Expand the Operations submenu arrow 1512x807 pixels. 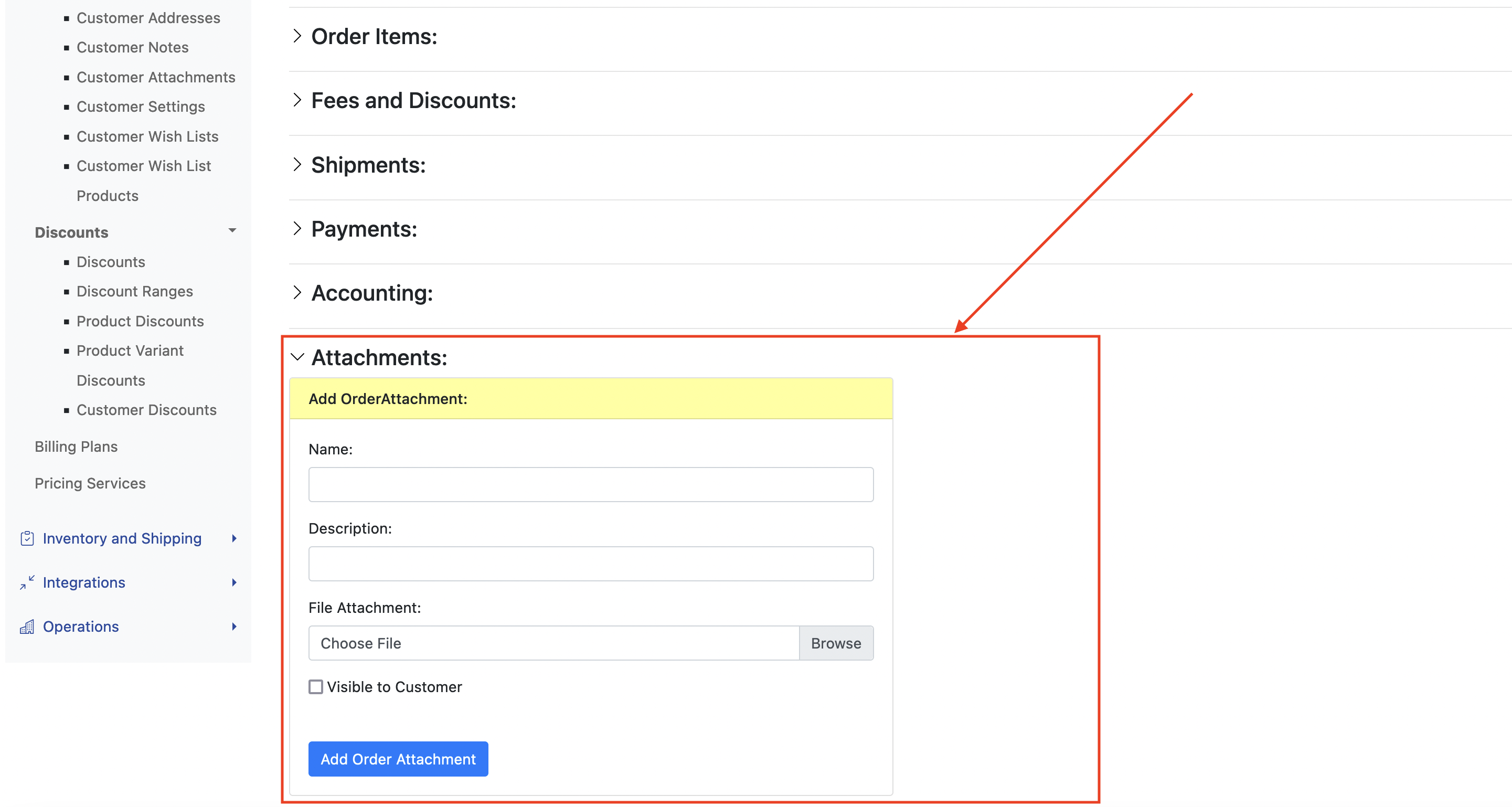click(234, 626)
